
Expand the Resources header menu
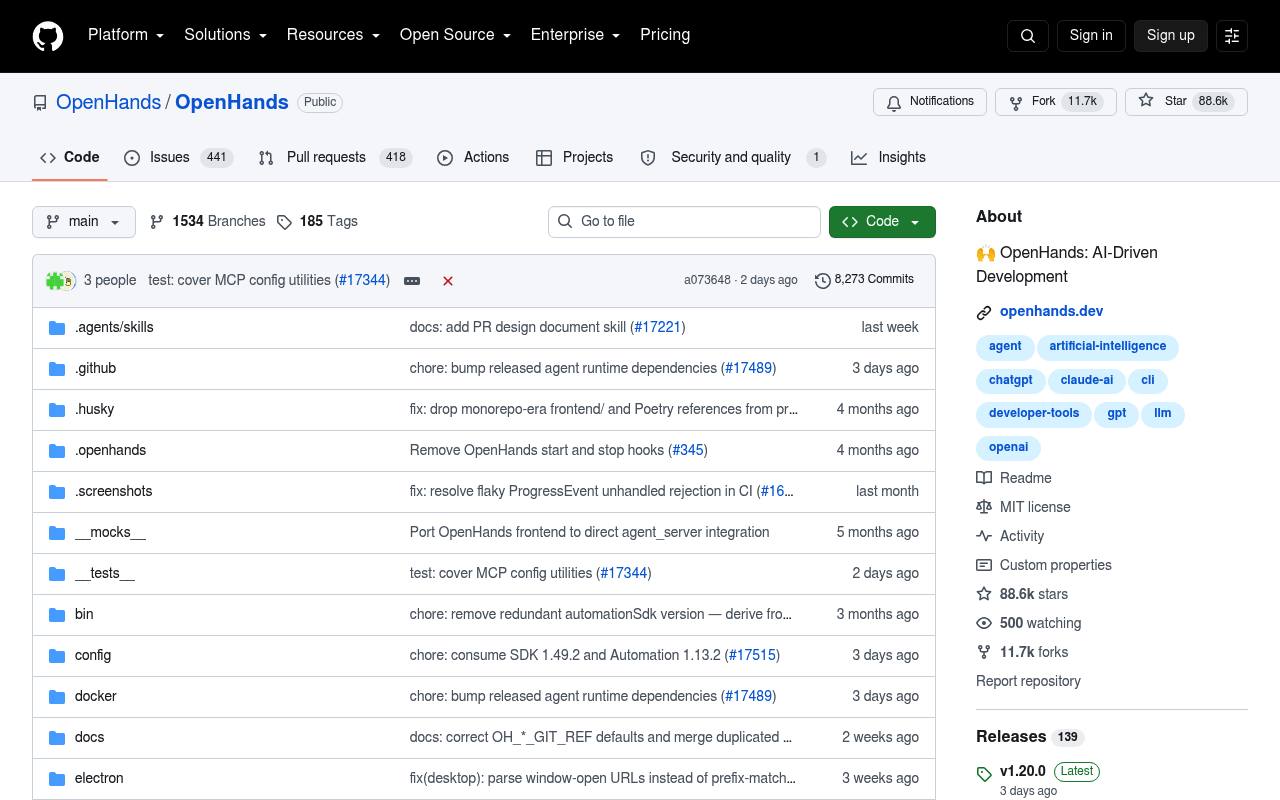click(333, 35)
